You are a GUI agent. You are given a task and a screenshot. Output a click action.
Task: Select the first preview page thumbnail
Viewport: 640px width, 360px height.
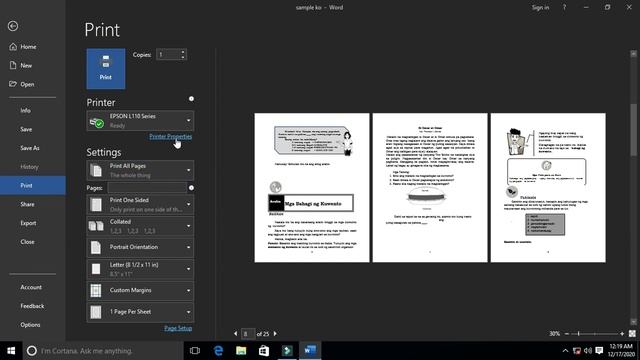(312, 188)
